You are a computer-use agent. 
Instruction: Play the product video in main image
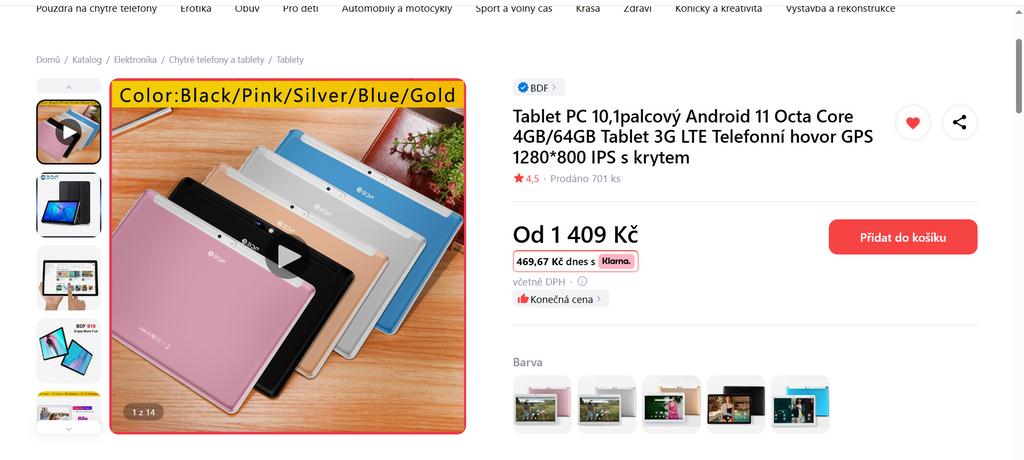(287, 257)
